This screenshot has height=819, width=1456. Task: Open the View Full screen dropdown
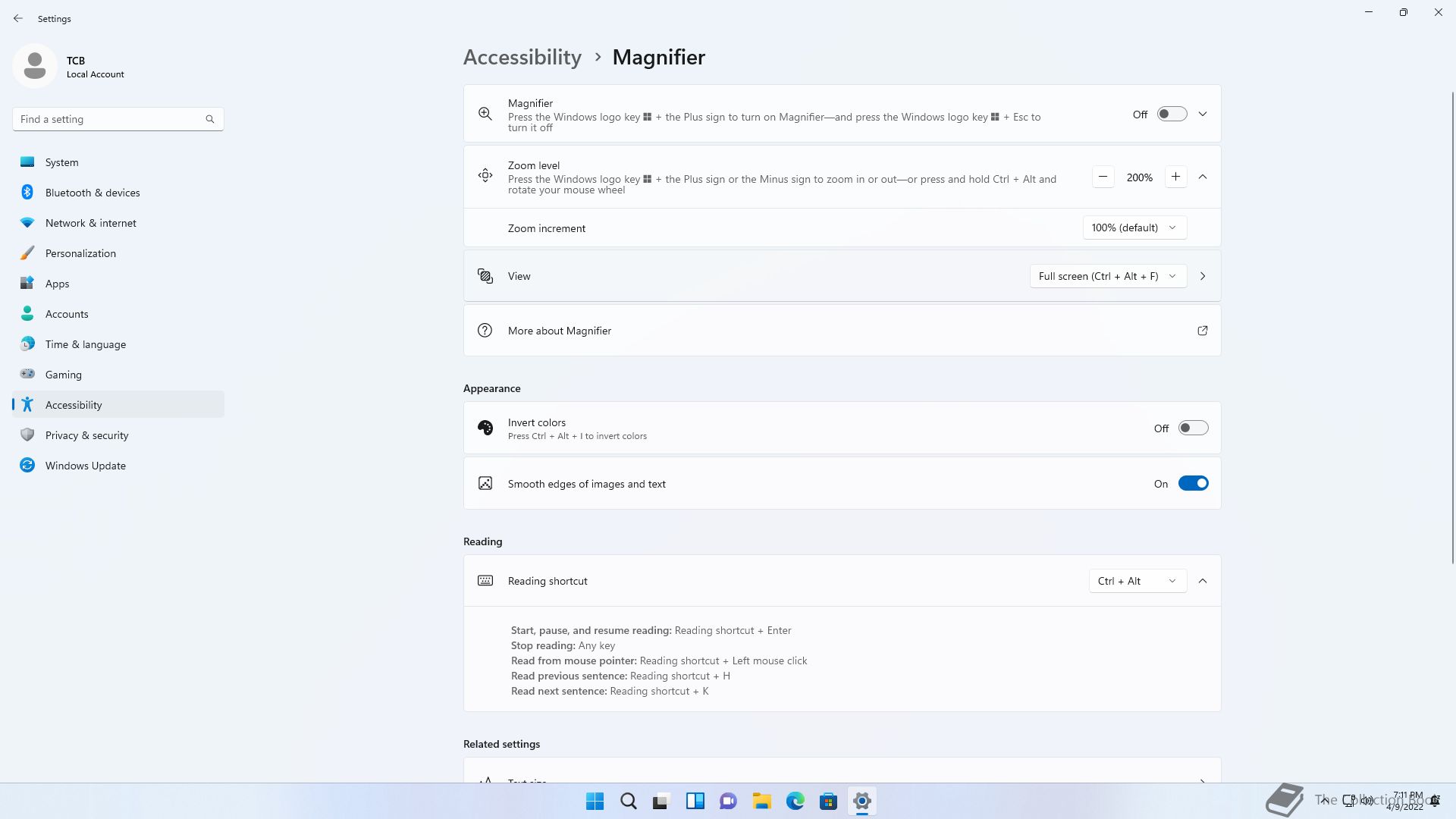click(1108, 276)
